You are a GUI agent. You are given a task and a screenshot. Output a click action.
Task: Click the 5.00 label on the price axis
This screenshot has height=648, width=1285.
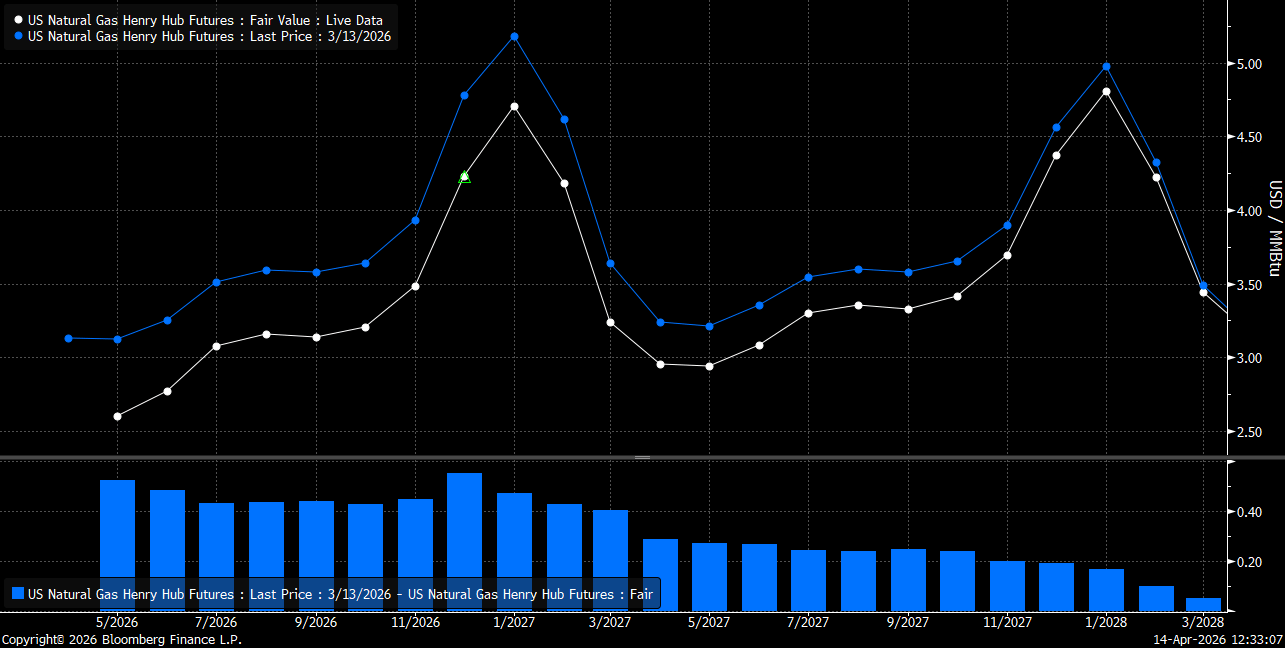coord(1249,64)
